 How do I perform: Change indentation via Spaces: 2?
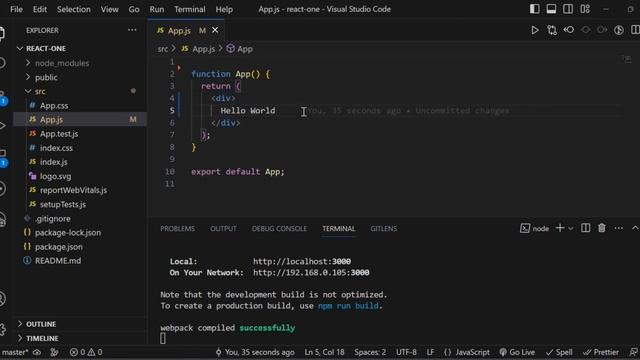point(370,352)
